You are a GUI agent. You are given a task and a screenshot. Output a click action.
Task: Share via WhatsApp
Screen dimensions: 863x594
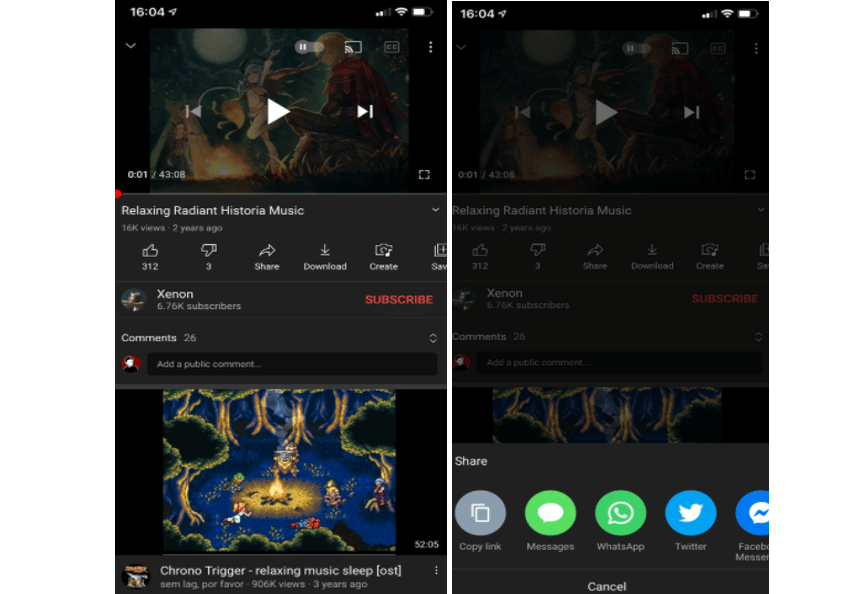(620, 520)
